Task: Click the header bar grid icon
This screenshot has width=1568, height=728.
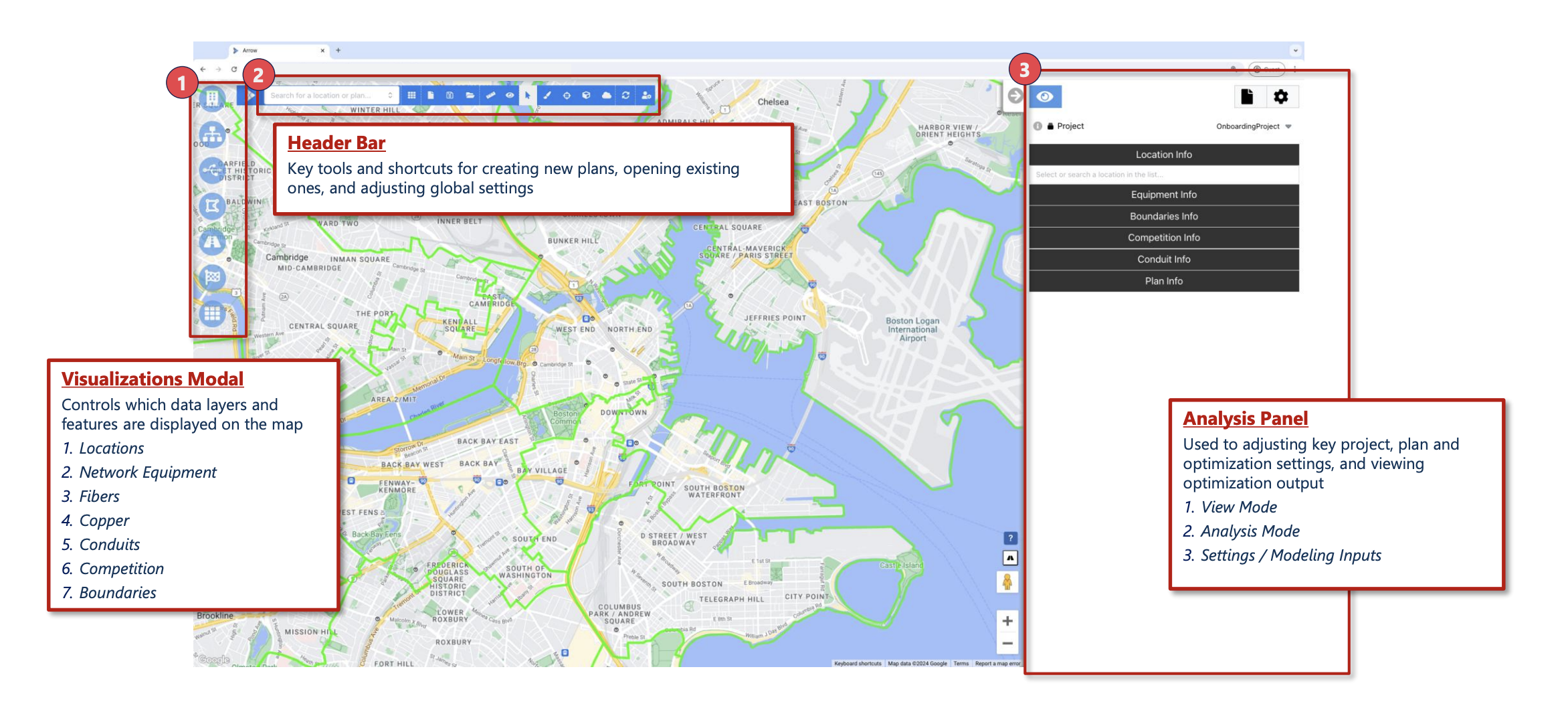Action: tap(411, 96)
